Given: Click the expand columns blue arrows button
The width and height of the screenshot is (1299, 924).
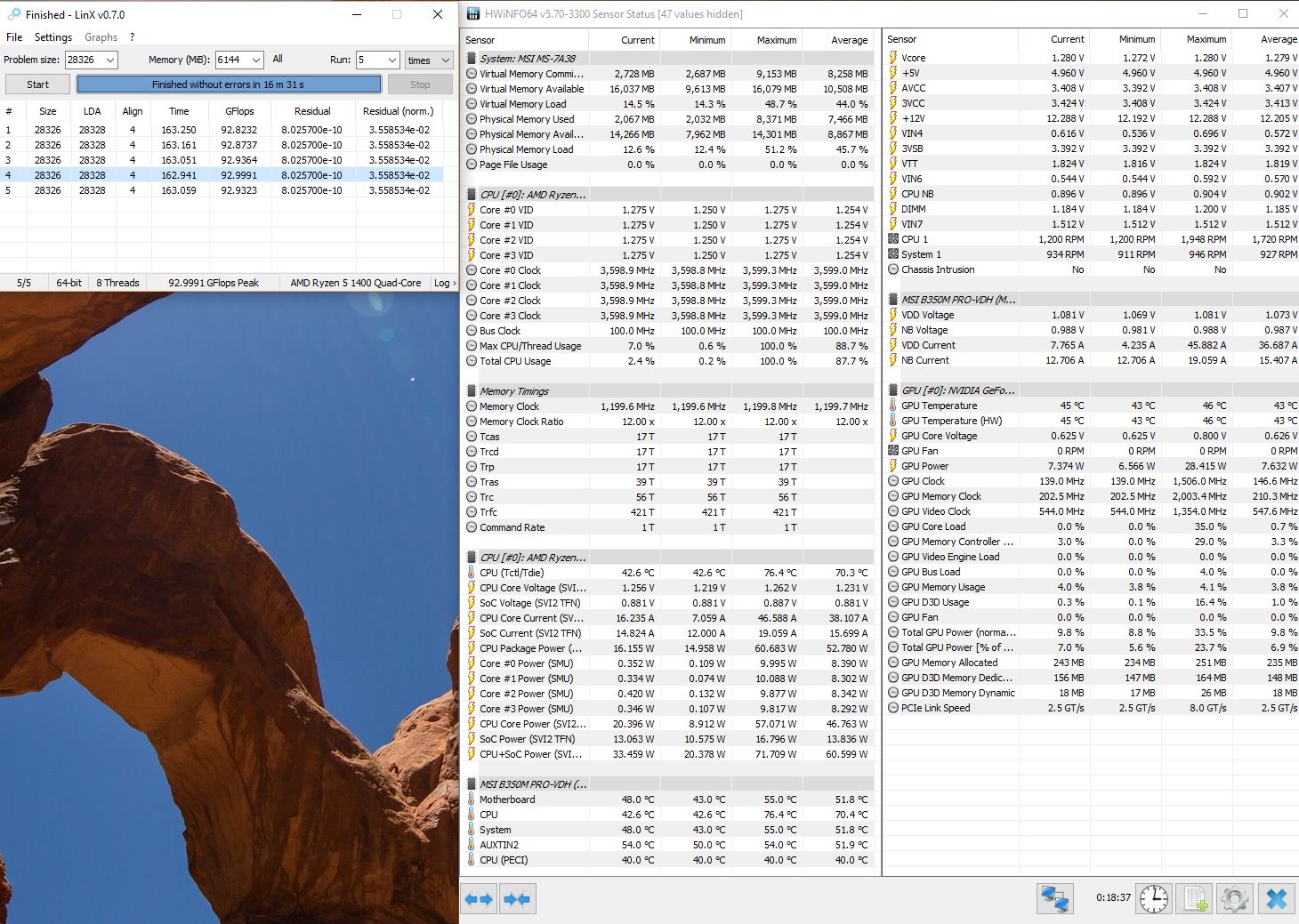Looking at the screenshot, I should (479, 899).
